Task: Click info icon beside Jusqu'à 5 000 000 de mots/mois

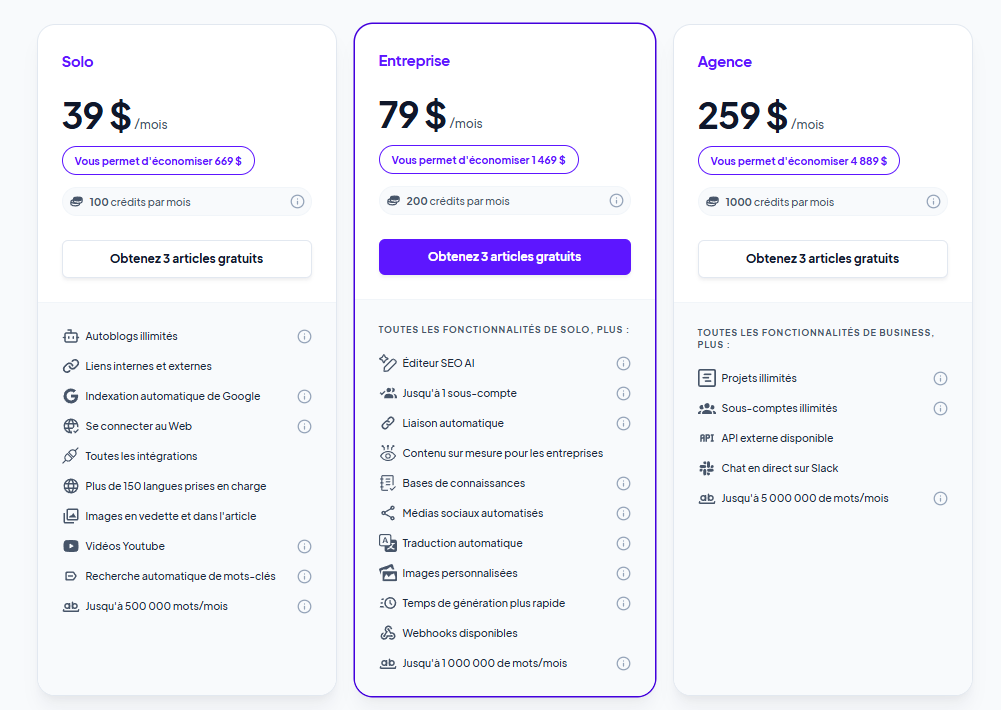Action: 940,499
